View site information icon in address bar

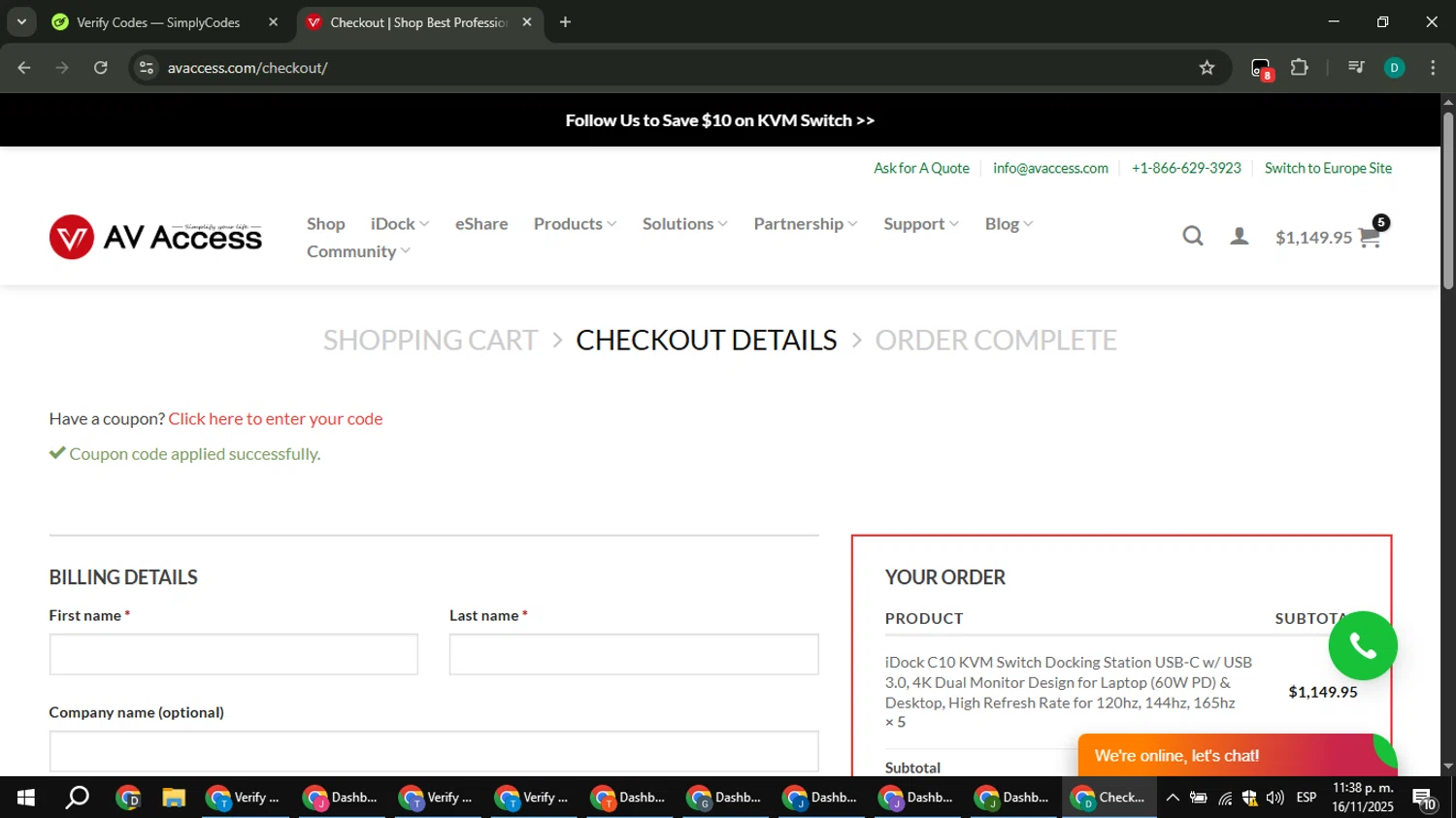147,68
